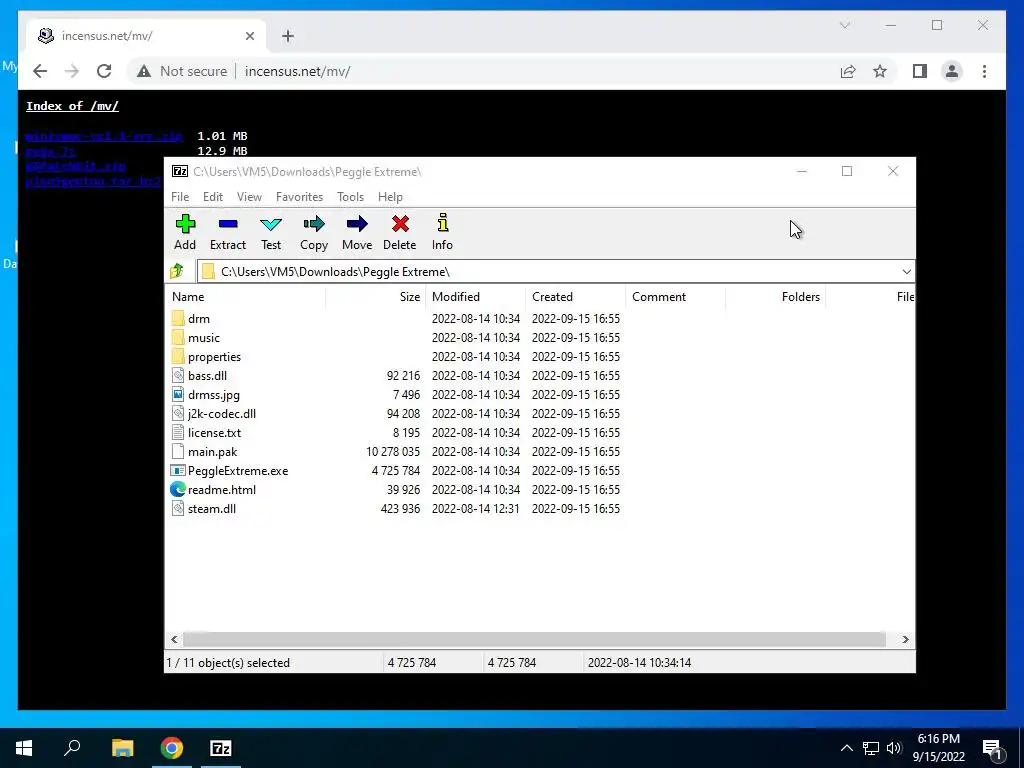
Task: Open the Edit menu
Action: [213, 197]
